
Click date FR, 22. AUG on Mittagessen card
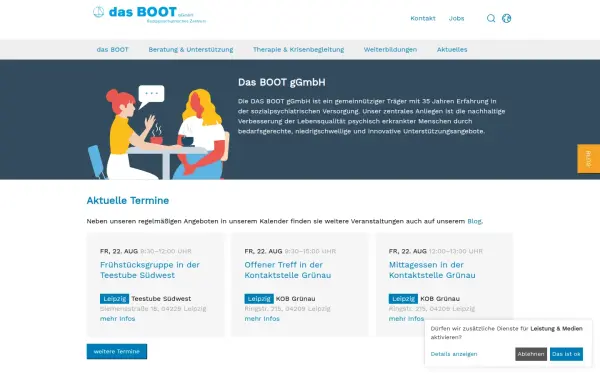pos(408,251)
